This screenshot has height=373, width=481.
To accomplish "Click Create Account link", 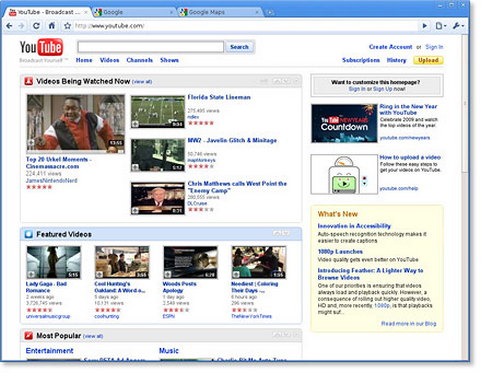I will [x=390, y=47].
